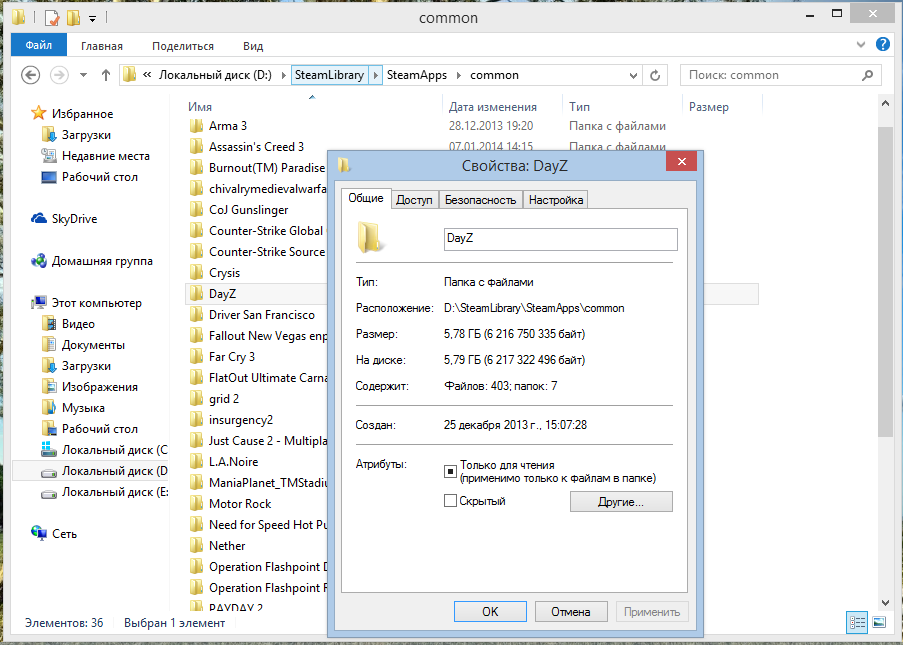The height and width of the screenshot is (645, 903).
Task: Click the file list vertical scrollbar
Action: pos(885,282)
